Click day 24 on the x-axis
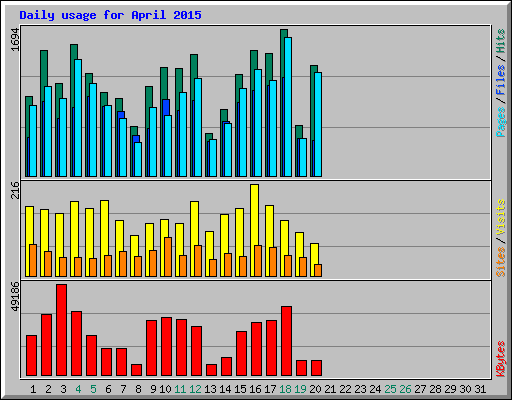Screen dimensions: 512x400 coord(375,389)
